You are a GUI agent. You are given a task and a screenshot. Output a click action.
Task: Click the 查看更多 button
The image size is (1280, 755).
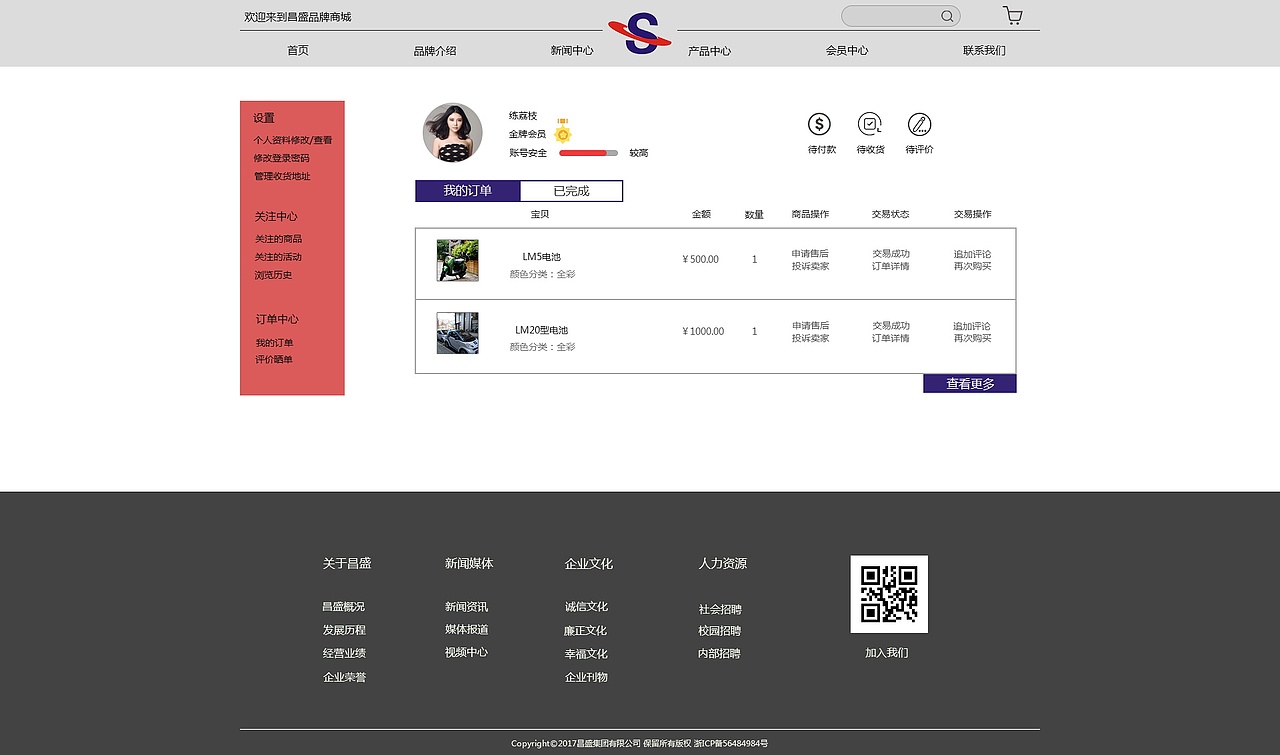[969, 383]
